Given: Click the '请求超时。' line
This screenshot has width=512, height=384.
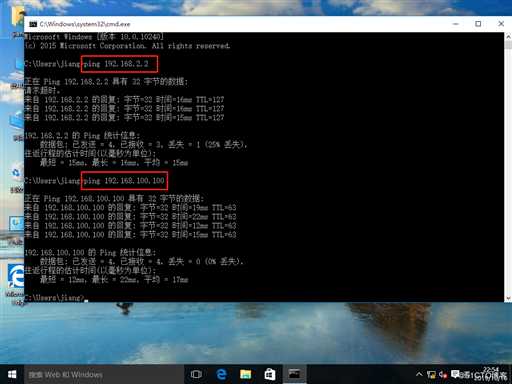Looking at the screenshot, I should pos(42,91).
